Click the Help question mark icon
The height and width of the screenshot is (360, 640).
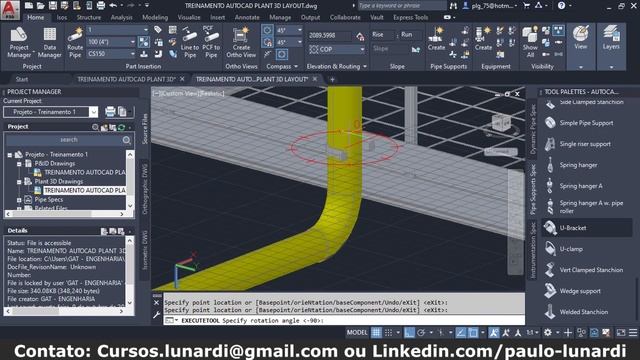click(562, 6)
